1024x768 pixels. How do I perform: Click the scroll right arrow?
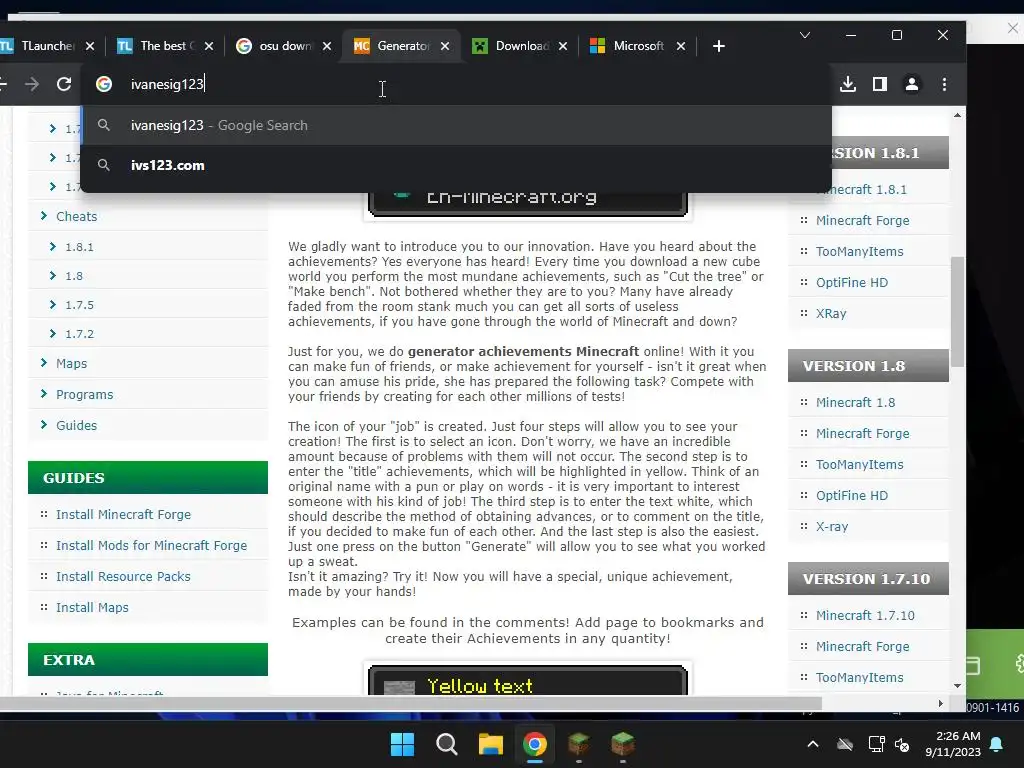click(940, 703)
